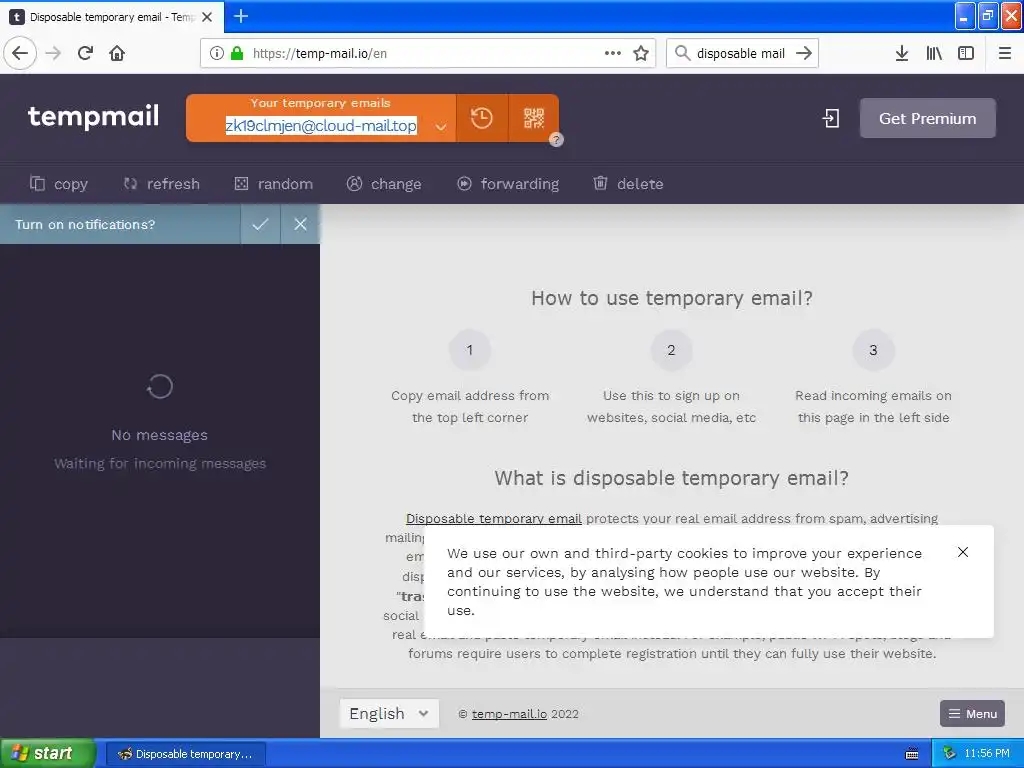The image size is (1024, 768).
Task: Click the browser forward arrow
Action: tap(54, 53)
